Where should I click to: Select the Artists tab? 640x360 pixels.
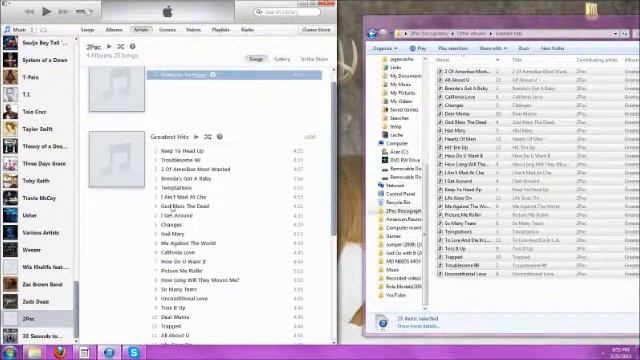tap(141, 30)
